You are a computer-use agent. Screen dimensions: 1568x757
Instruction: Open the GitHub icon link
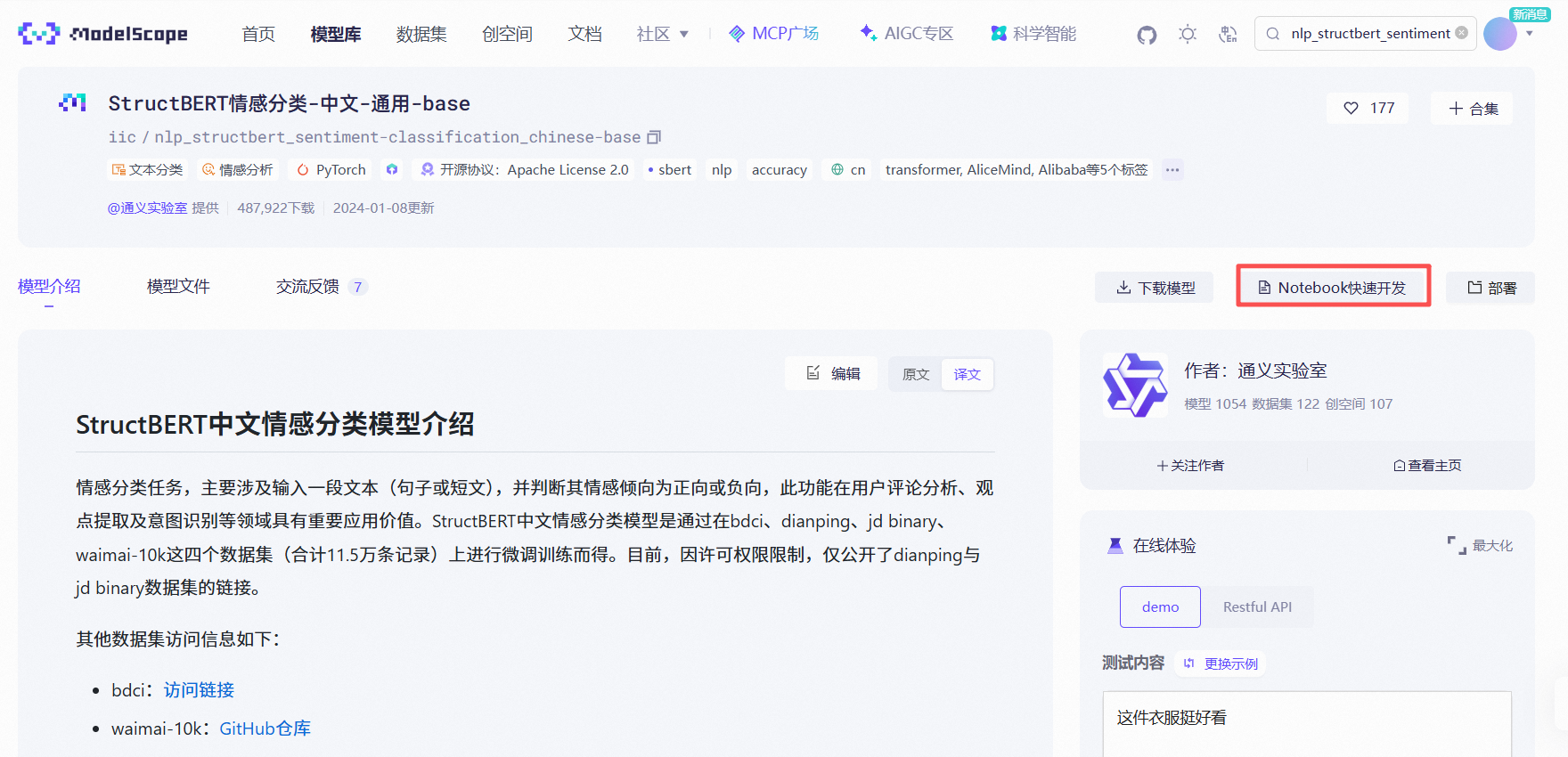click(x=1147, y=35)
